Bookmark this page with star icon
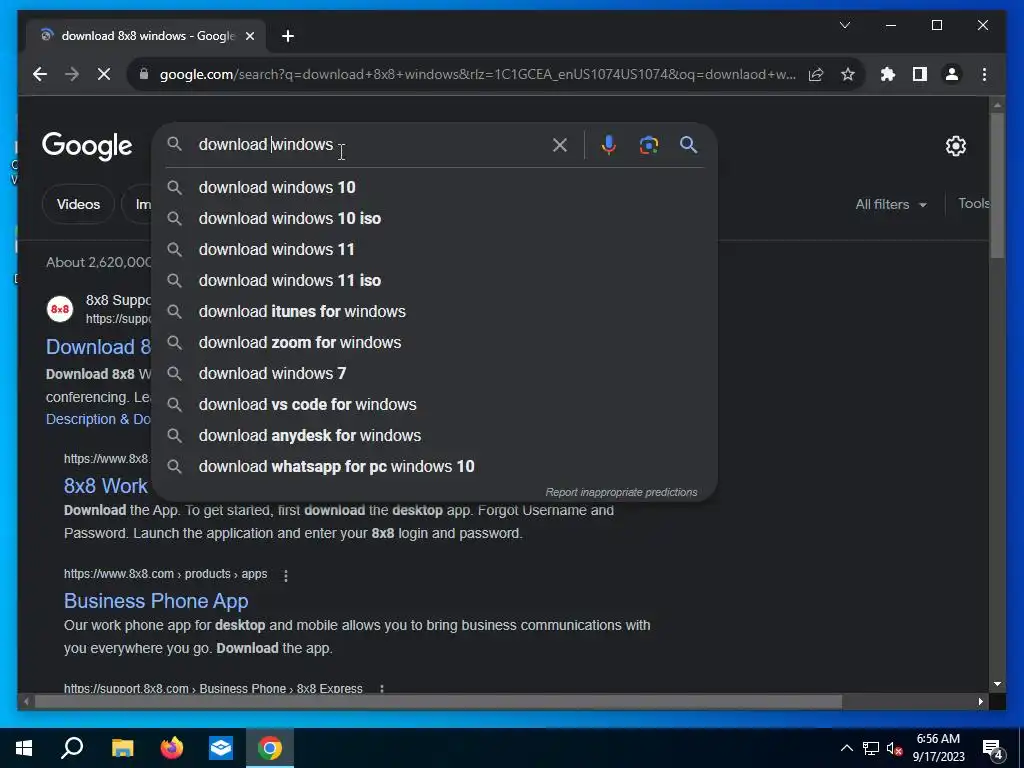 848,74
